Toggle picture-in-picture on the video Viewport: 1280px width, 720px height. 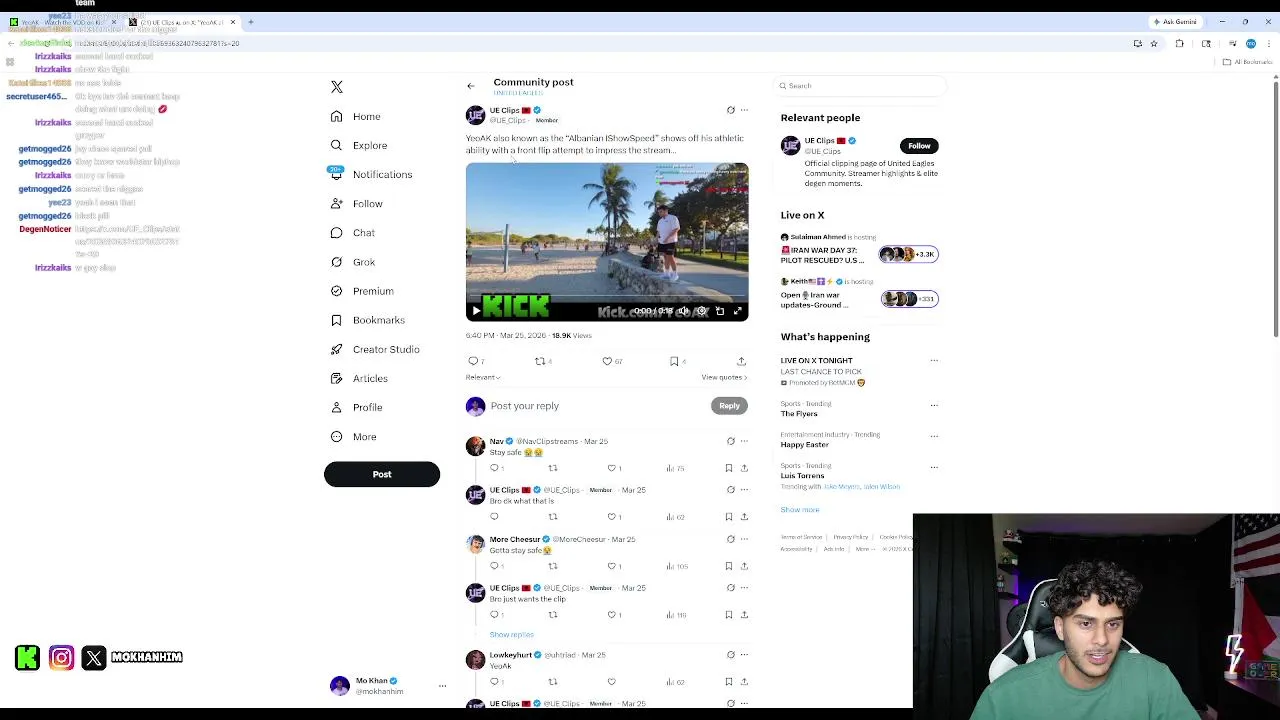coord(720,311)
